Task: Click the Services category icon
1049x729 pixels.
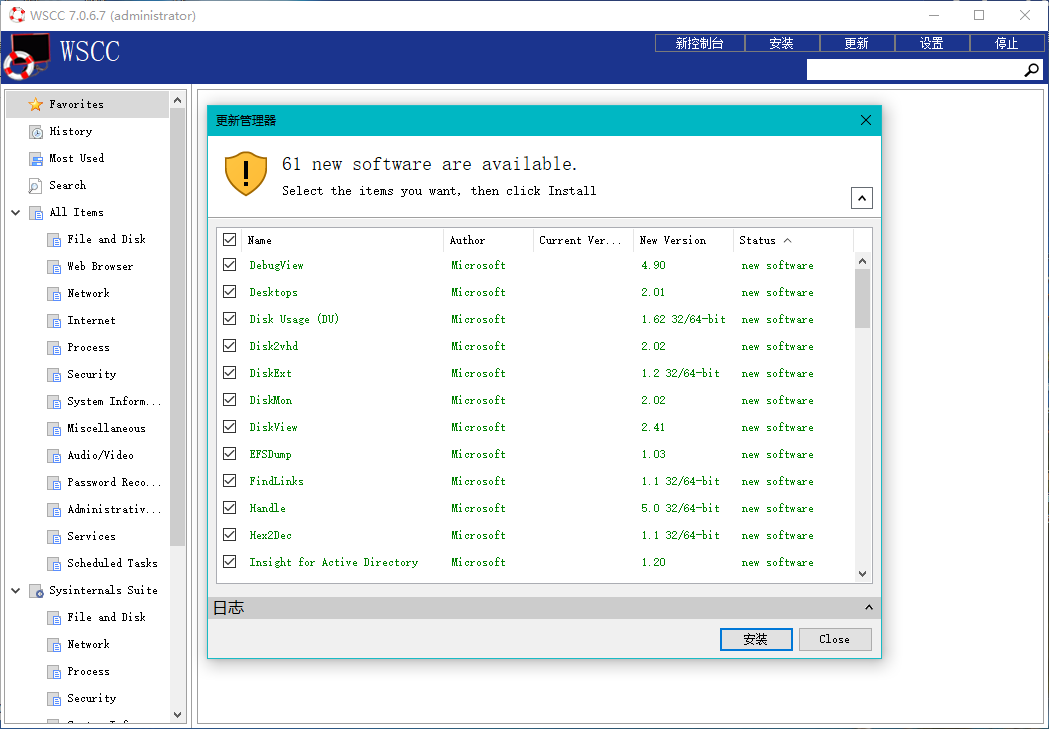Action: coord(54,536)
